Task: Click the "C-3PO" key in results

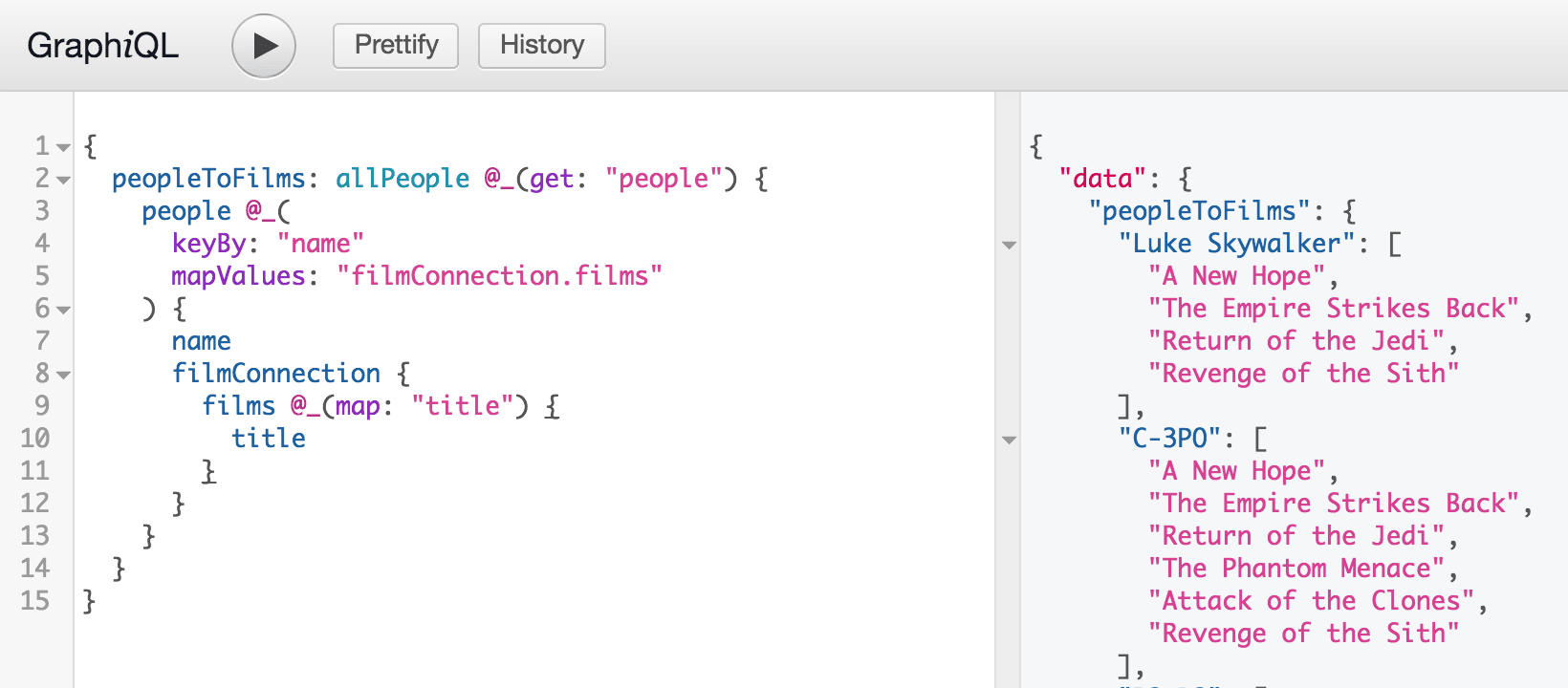Action: click(1170, 439)
